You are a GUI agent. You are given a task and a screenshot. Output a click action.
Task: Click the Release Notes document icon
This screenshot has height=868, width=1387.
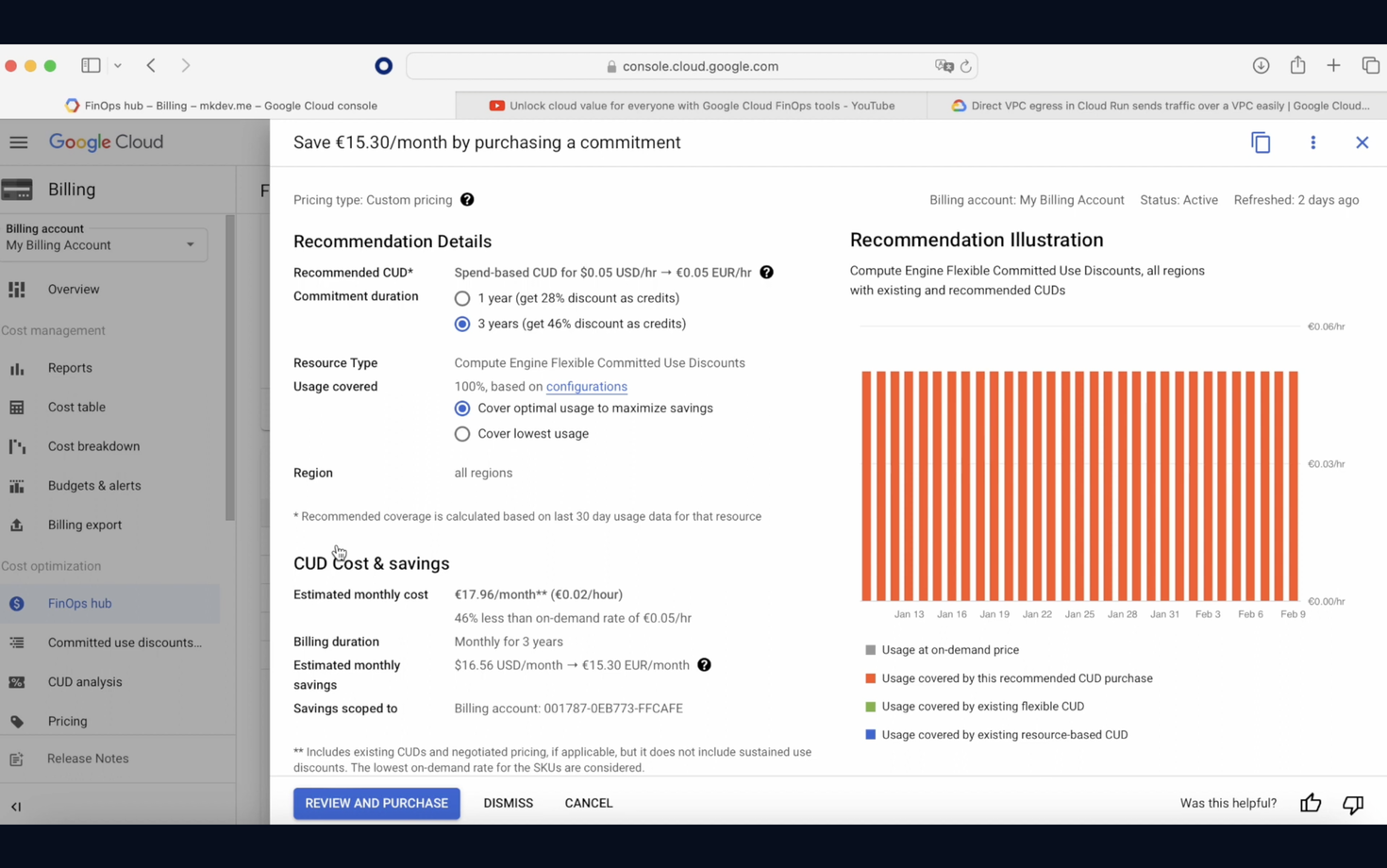(x=17, y=759)
